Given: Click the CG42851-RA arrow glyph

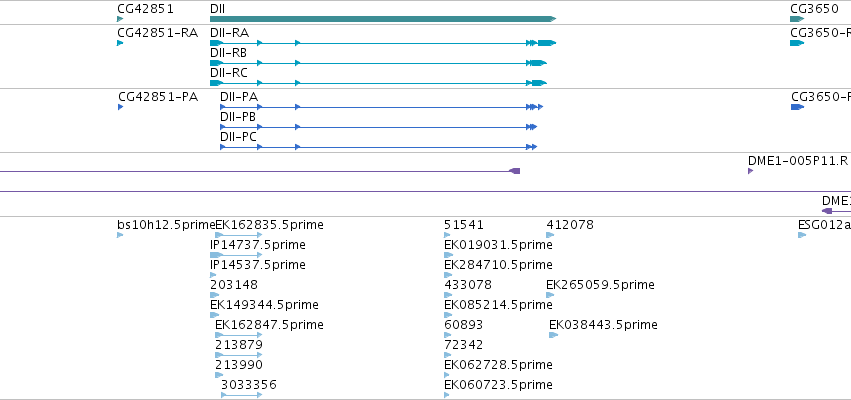Looking at the screenshot, I should pos(120,43).
